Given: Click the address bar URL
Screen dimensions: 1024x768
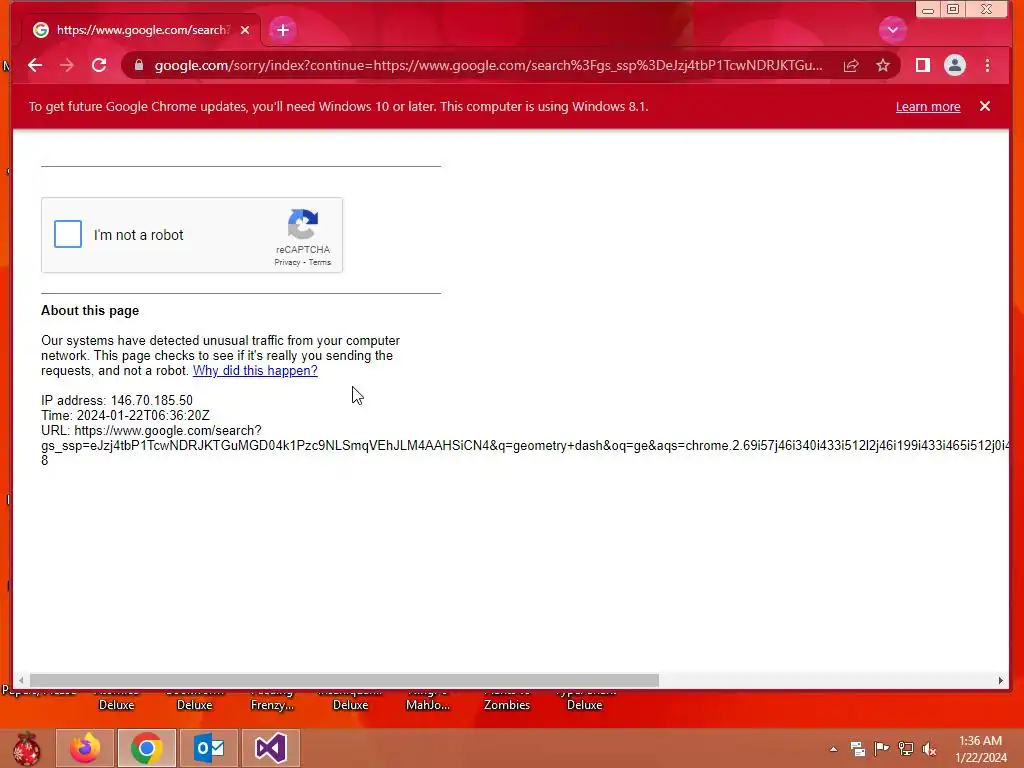Looking at the screenshot, I should [488, 65].
